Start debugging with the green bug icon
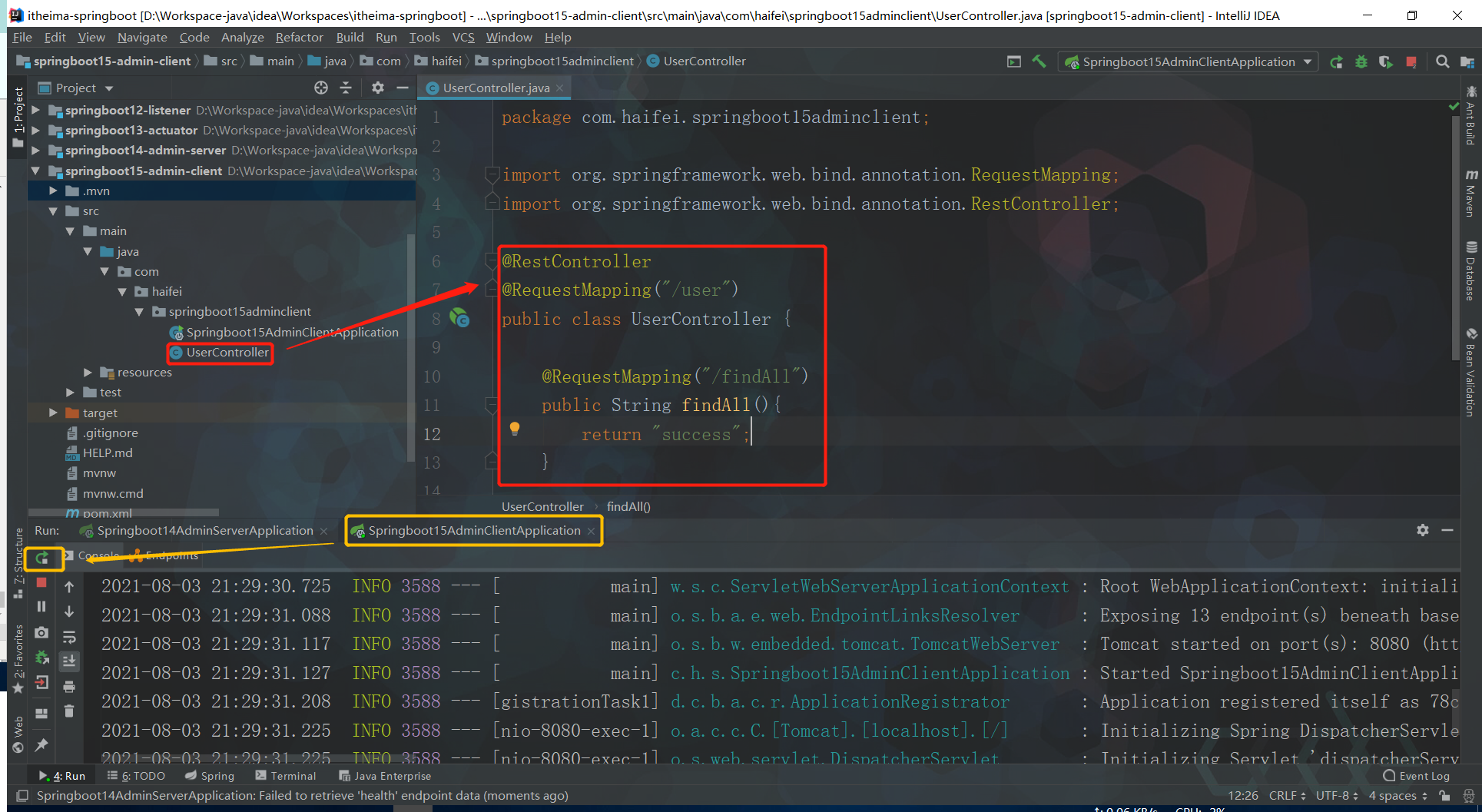Screen dimensions: 1482x812 point(1361,62)
